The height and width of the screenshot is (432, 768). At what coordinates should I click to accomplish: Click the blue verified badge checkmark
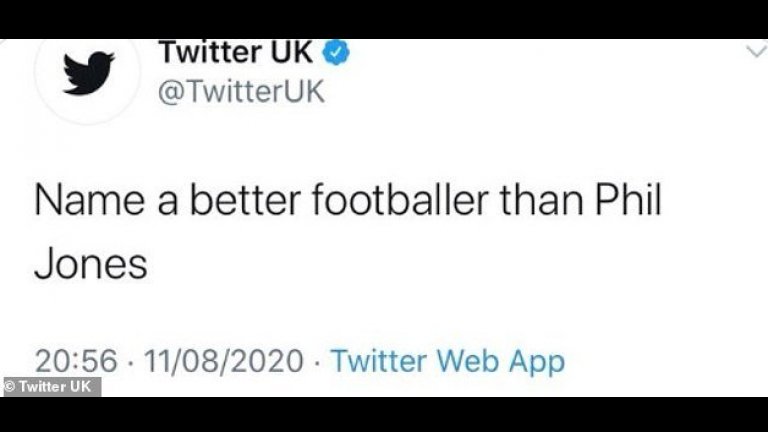[338, 52]
